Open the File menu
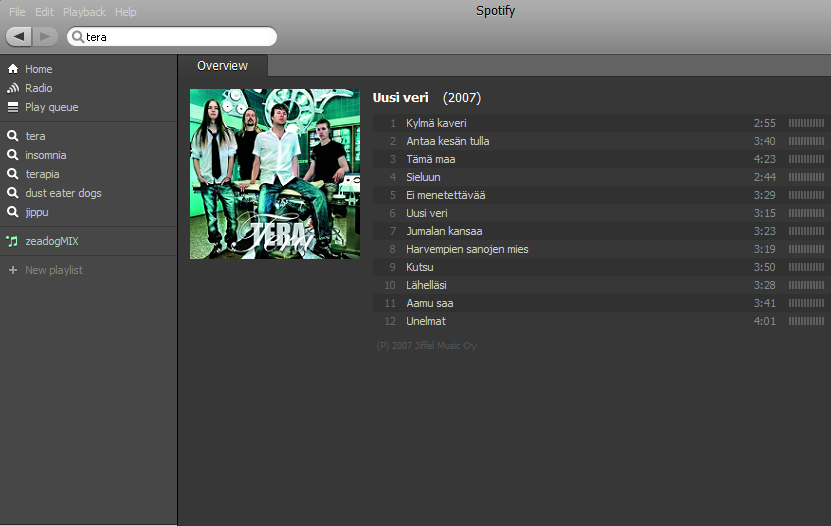831x526 pixels. (x=17, y=12)
